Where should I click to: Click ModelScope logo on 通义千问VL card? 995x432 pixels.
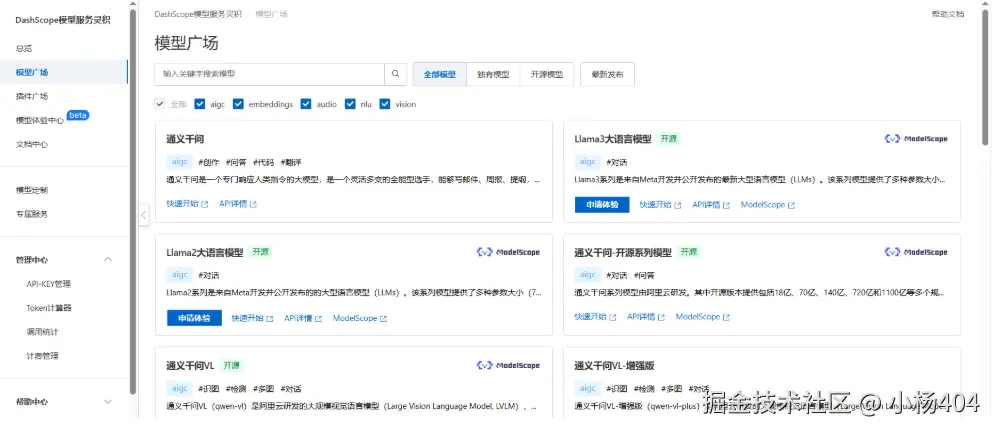pos(508,365)
